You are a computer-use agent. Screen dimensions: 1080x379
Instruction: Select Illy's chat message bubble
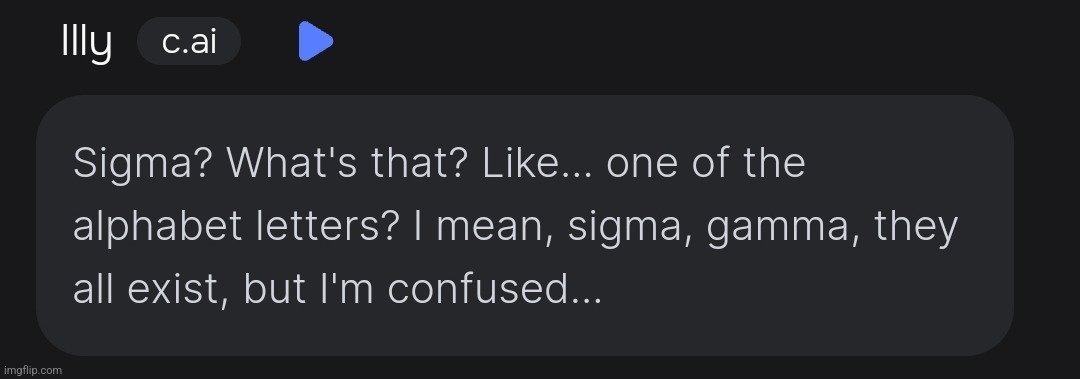click(525, 225)
